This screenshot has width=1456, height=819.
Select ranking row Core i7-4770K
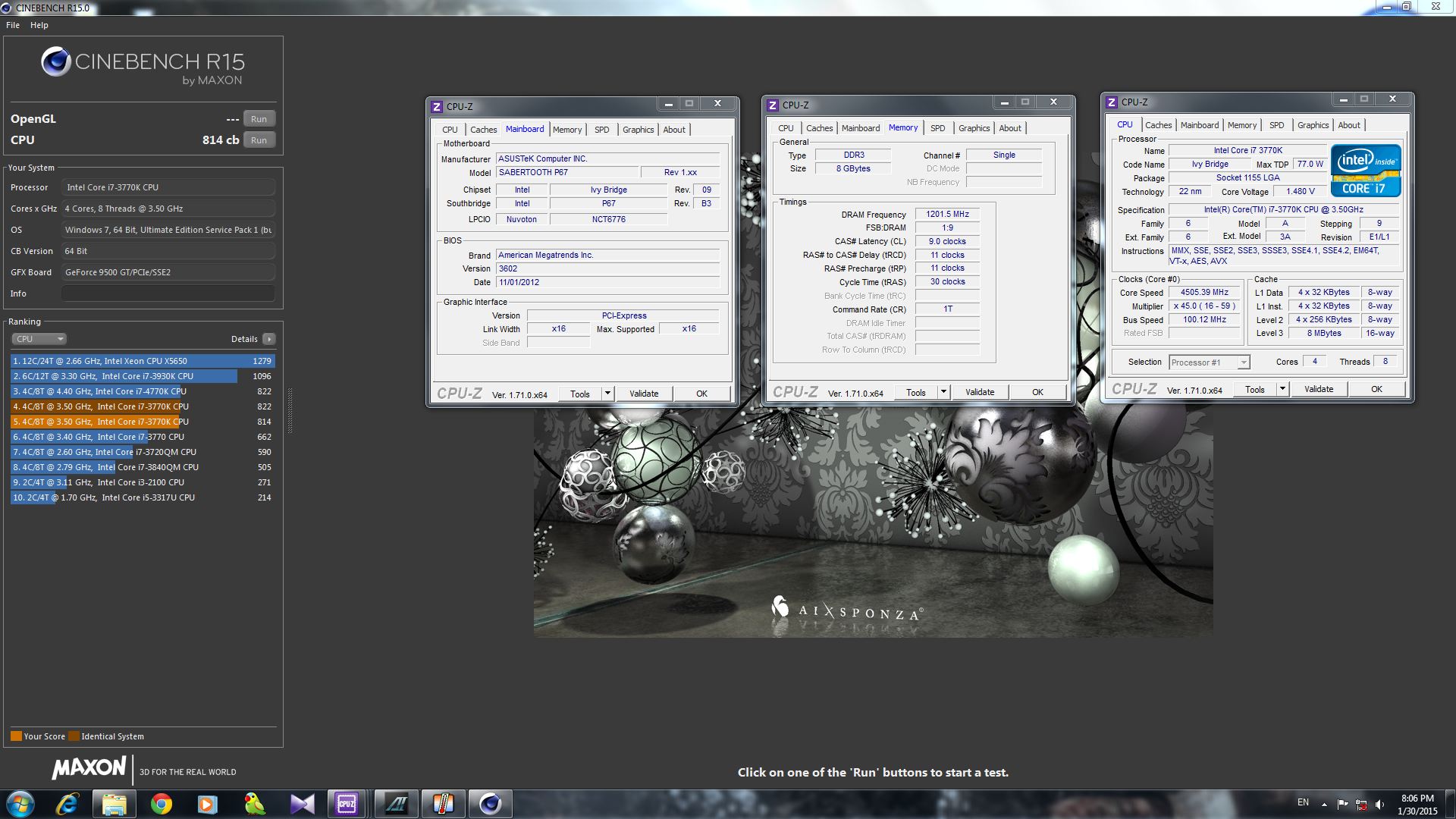coord(143,391)
